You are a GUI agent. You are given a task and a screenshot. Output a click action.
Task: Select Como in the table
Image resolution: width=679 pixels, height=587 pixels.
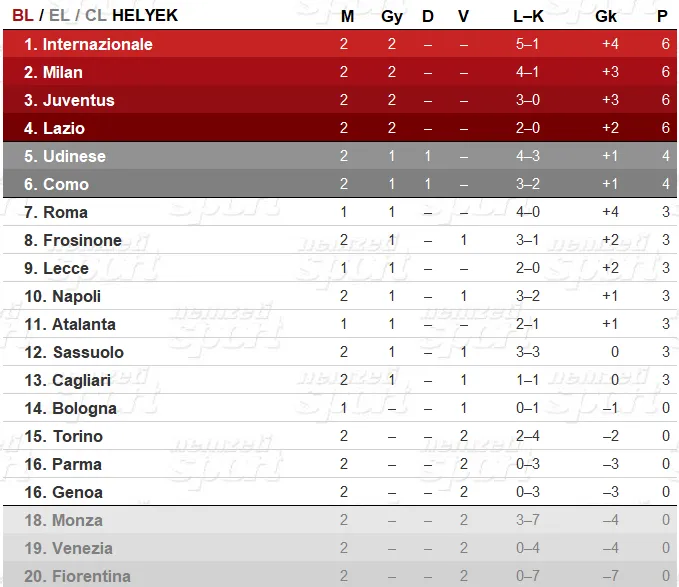tap(66, 184)
